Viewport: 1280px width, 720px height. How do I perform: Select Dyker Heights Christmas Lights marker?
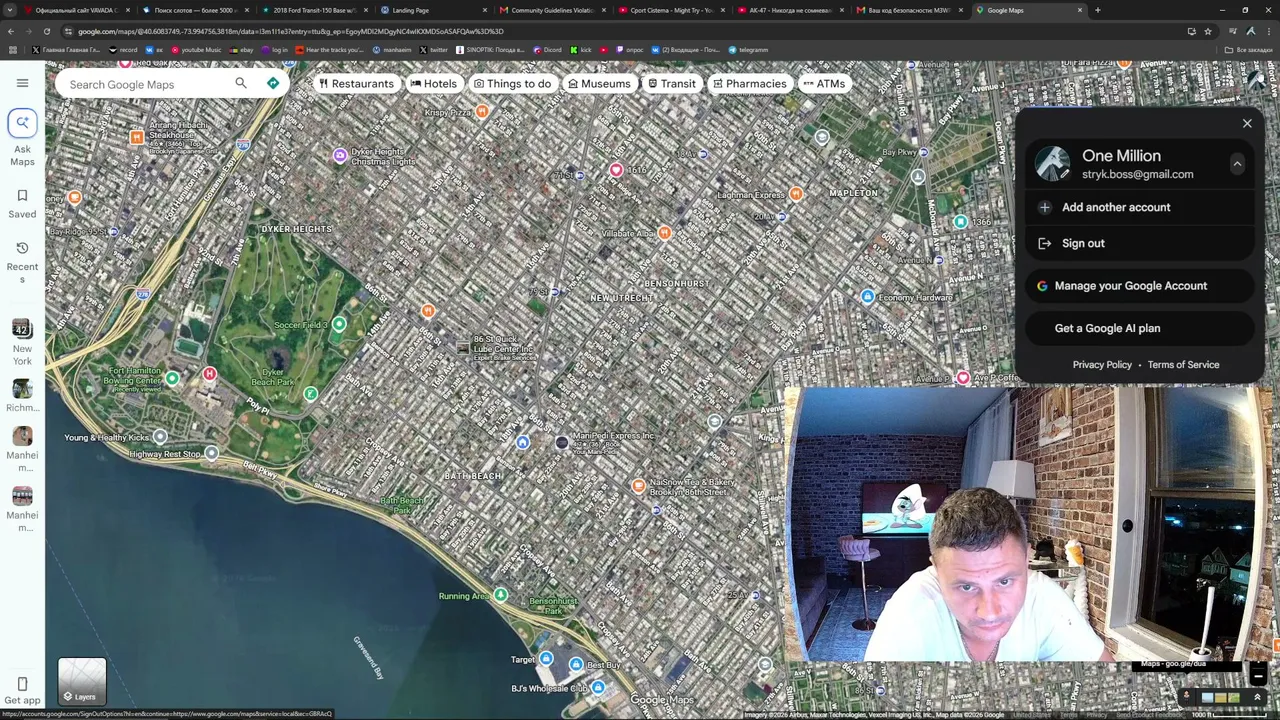pyautogui.click(x=340, y=155)
